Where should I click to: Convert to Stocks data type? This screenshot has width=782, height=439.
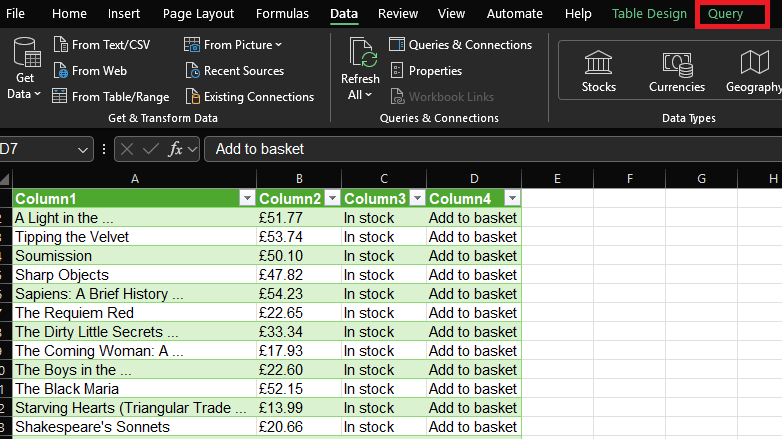(598, 71)
